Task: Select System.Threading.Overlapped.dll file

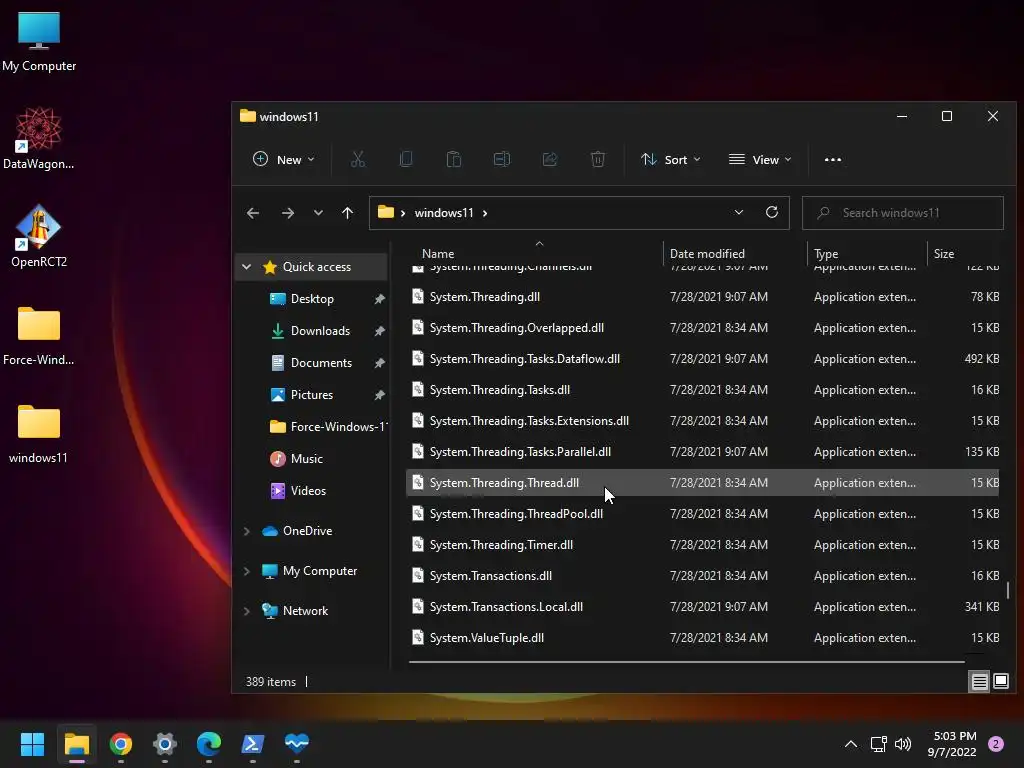Action: 702,328
